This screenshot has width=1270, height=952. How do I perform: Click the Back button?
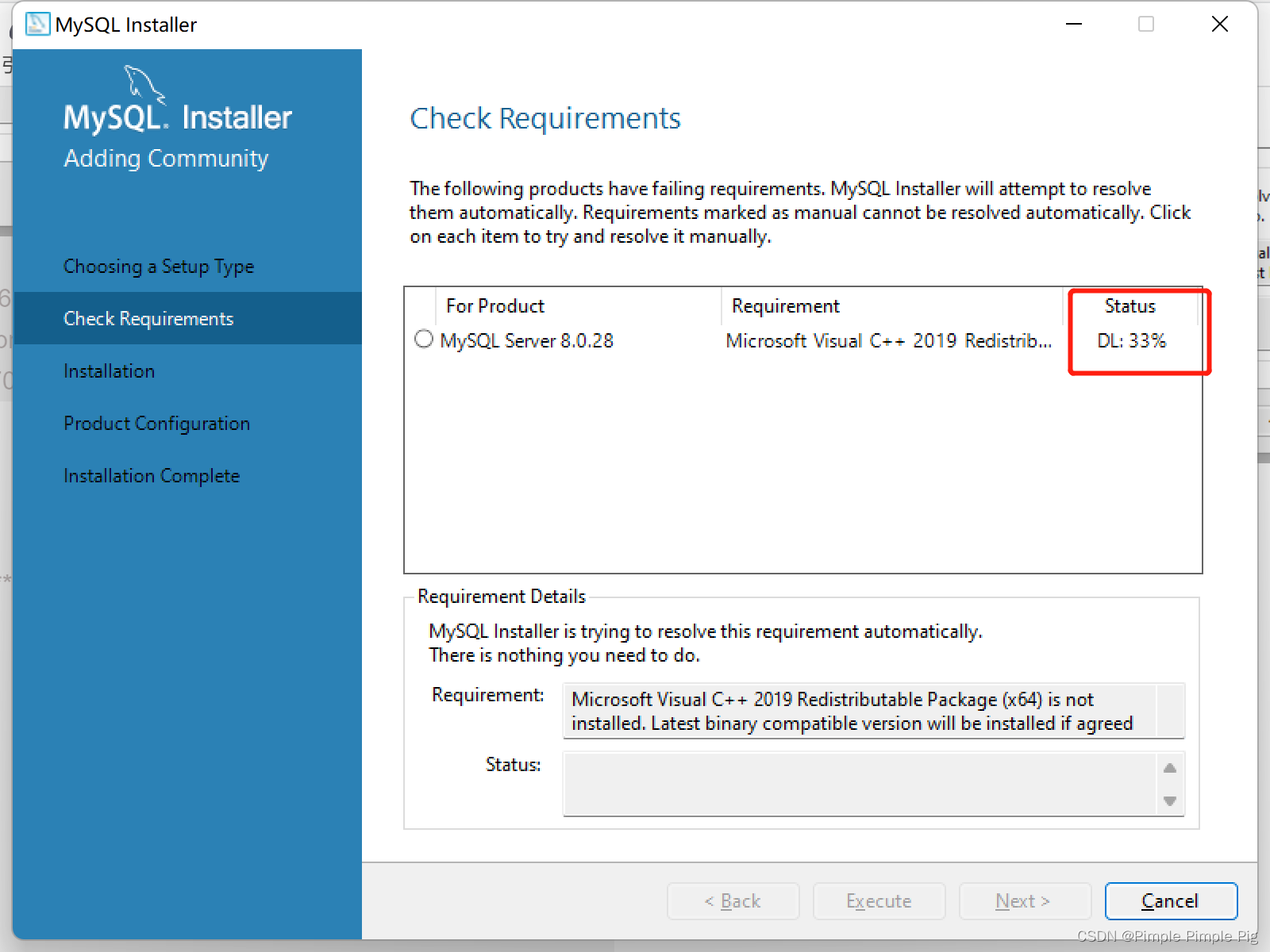(x=733, y=901)
